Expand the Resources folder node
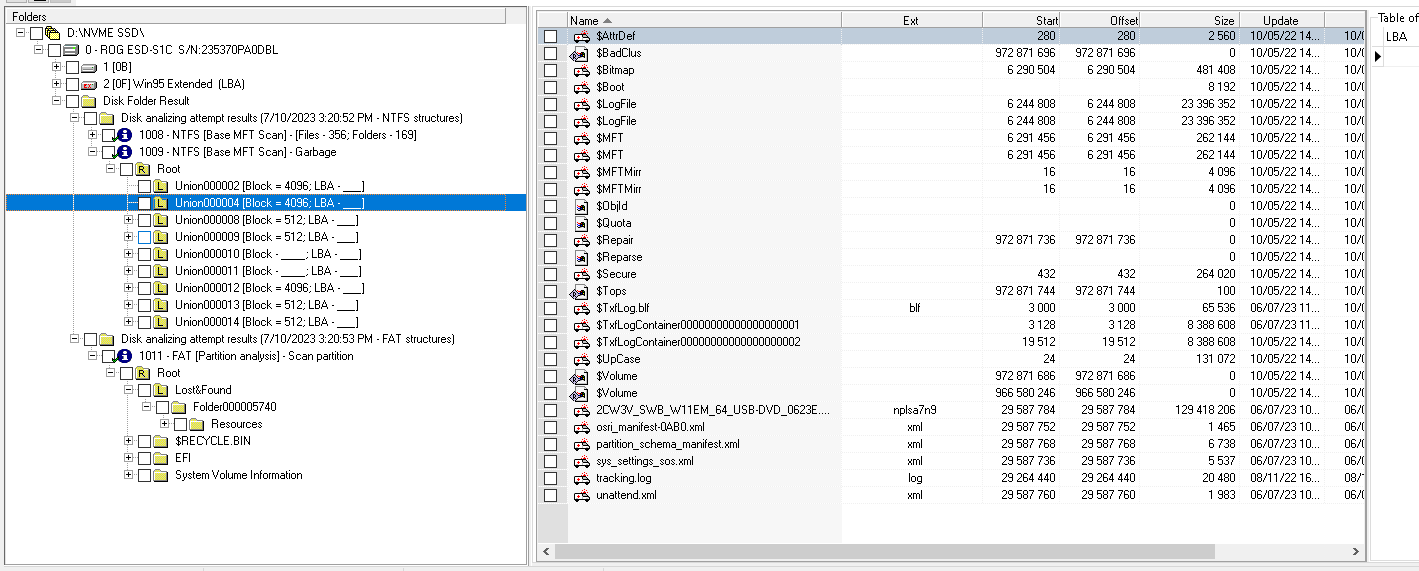This screenshot has width=1419, height=571. point(165,424)
